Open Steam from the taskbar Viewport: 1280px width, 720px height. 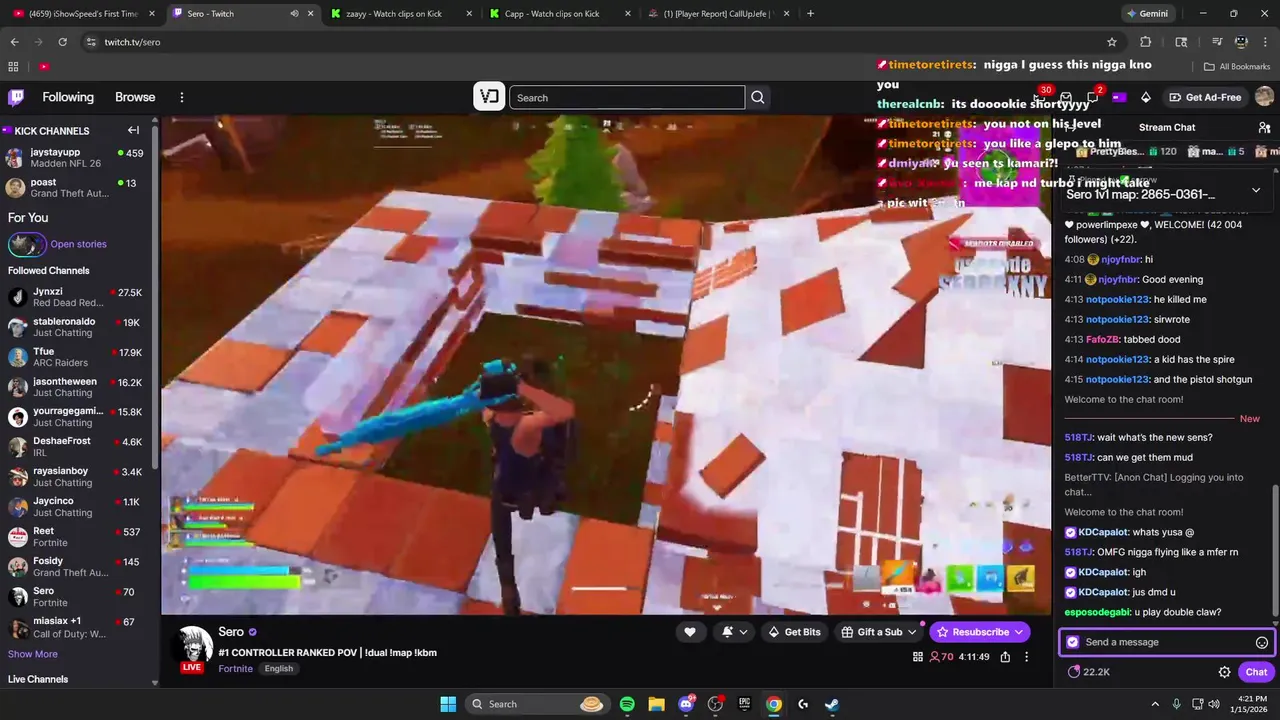pyautogui.click(x=831, y=704)
